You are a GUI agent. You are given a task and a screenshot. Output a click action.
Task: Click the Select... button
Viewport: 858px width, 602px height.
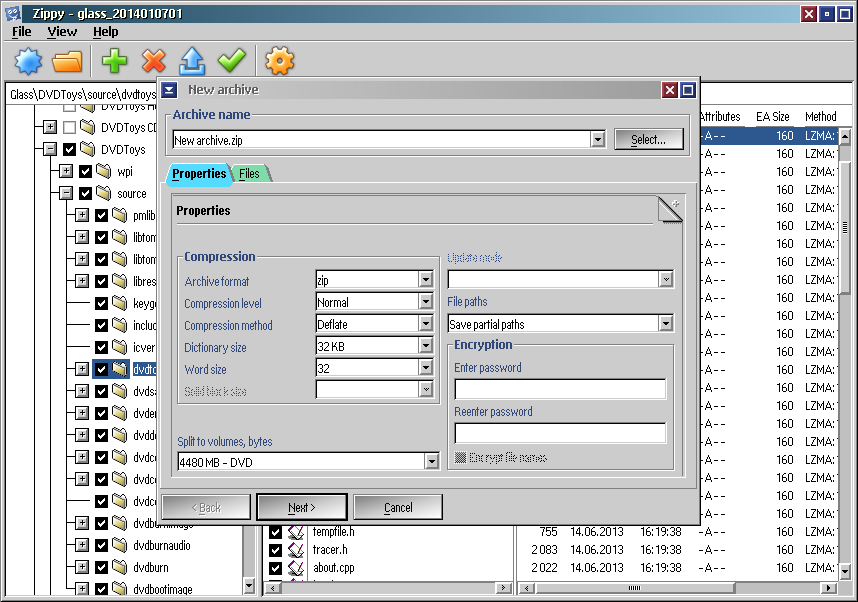click(648, 140)
